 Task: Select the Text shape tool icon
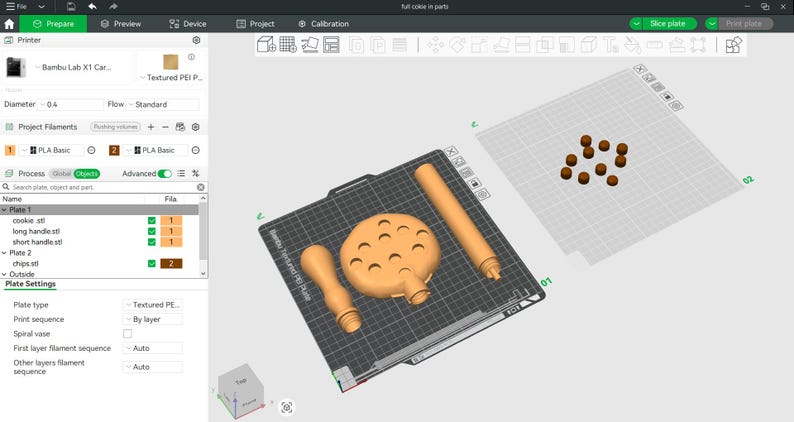pos(611,45)
